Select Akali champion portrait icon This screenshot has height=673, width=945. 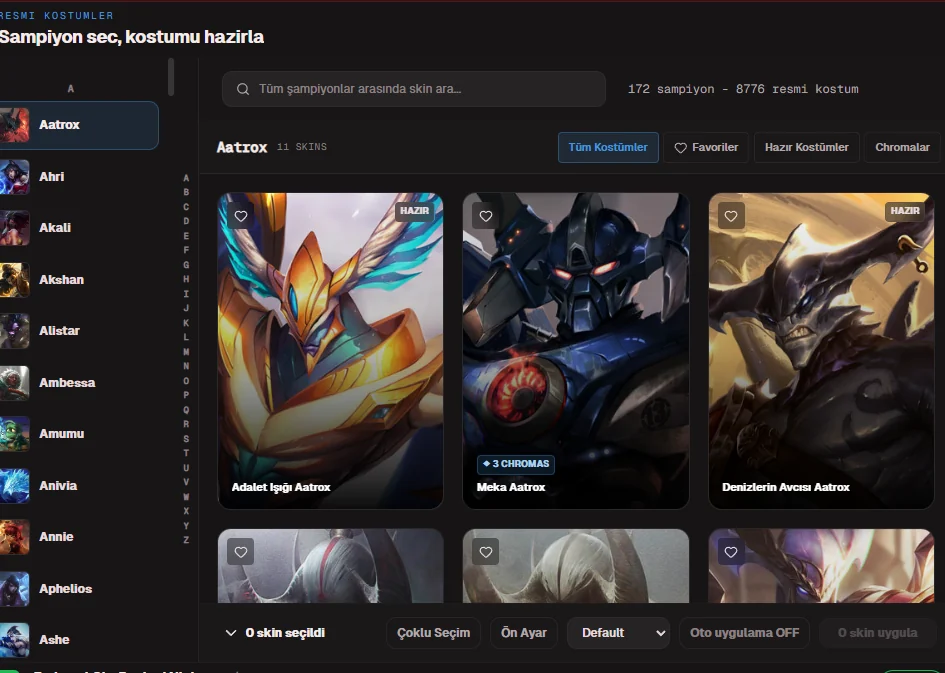(x=14, y=228)
